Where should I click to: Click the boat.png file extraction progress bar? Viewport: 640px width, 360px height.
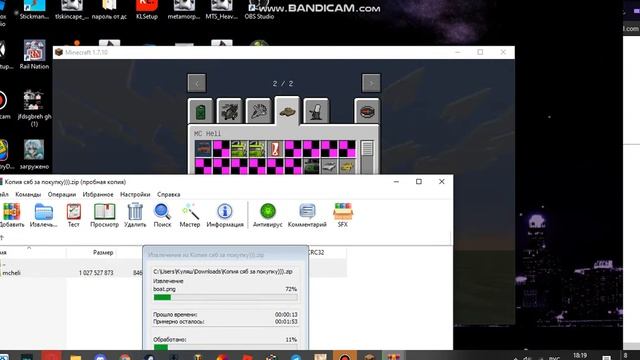225,298
